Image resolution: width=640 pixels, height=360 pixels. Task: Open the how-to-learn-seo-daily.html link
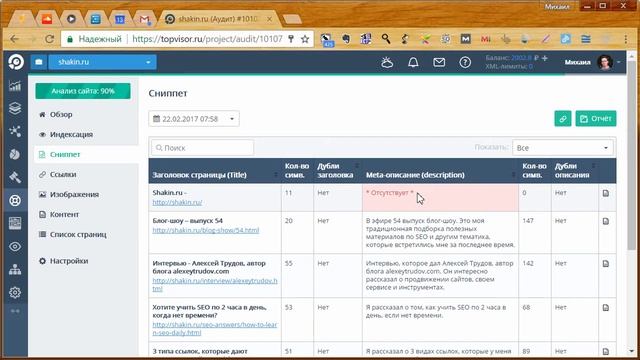tap(215, 329)
